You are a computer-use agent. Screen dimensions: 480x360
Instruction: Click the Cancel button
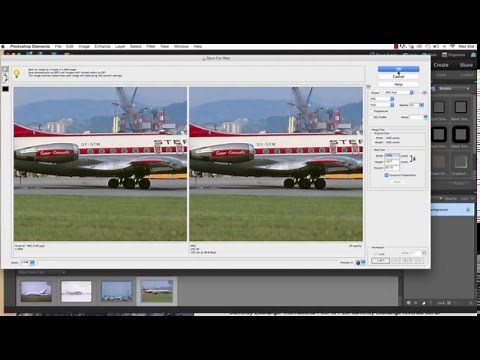pos(398,76)
